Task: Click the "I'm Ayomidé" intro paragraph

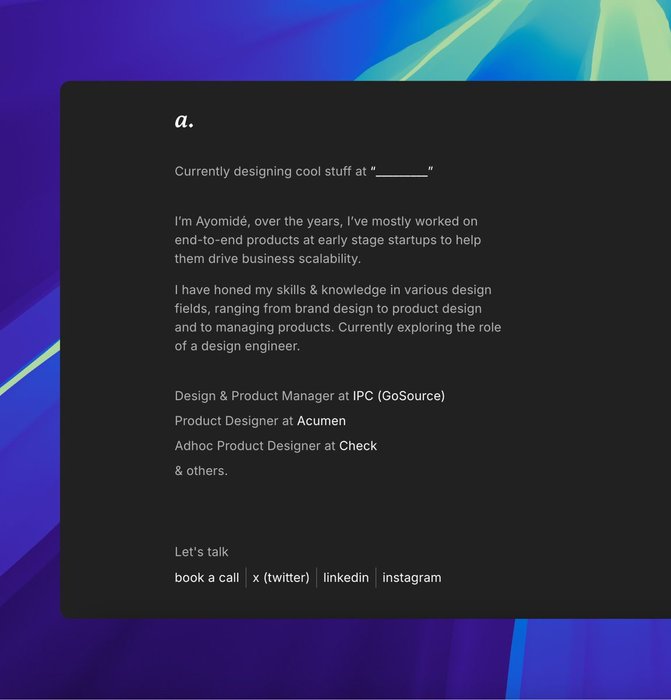Action: click(x=326, y=240)
